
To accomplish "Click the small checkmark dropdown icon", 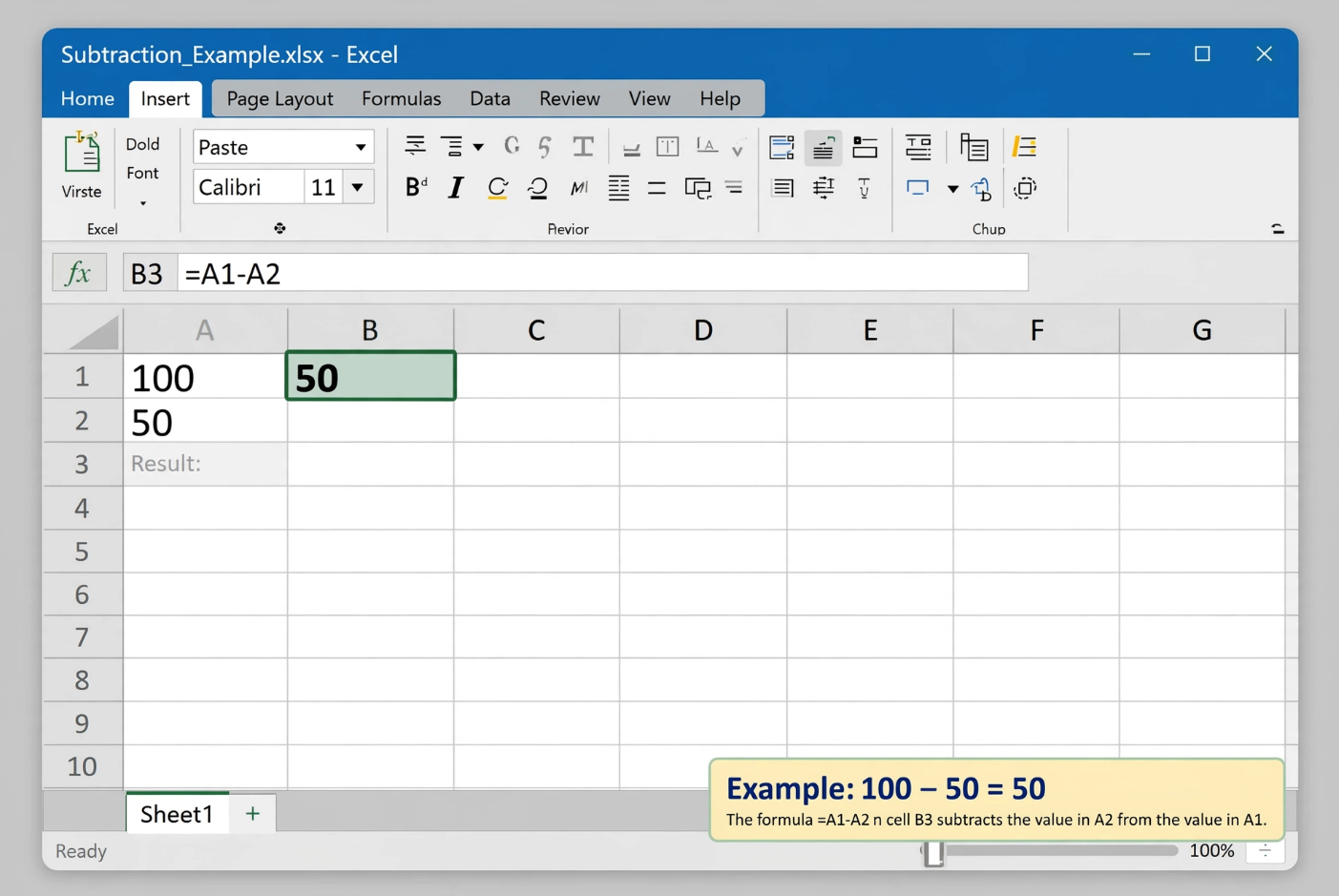I will 738,149.
